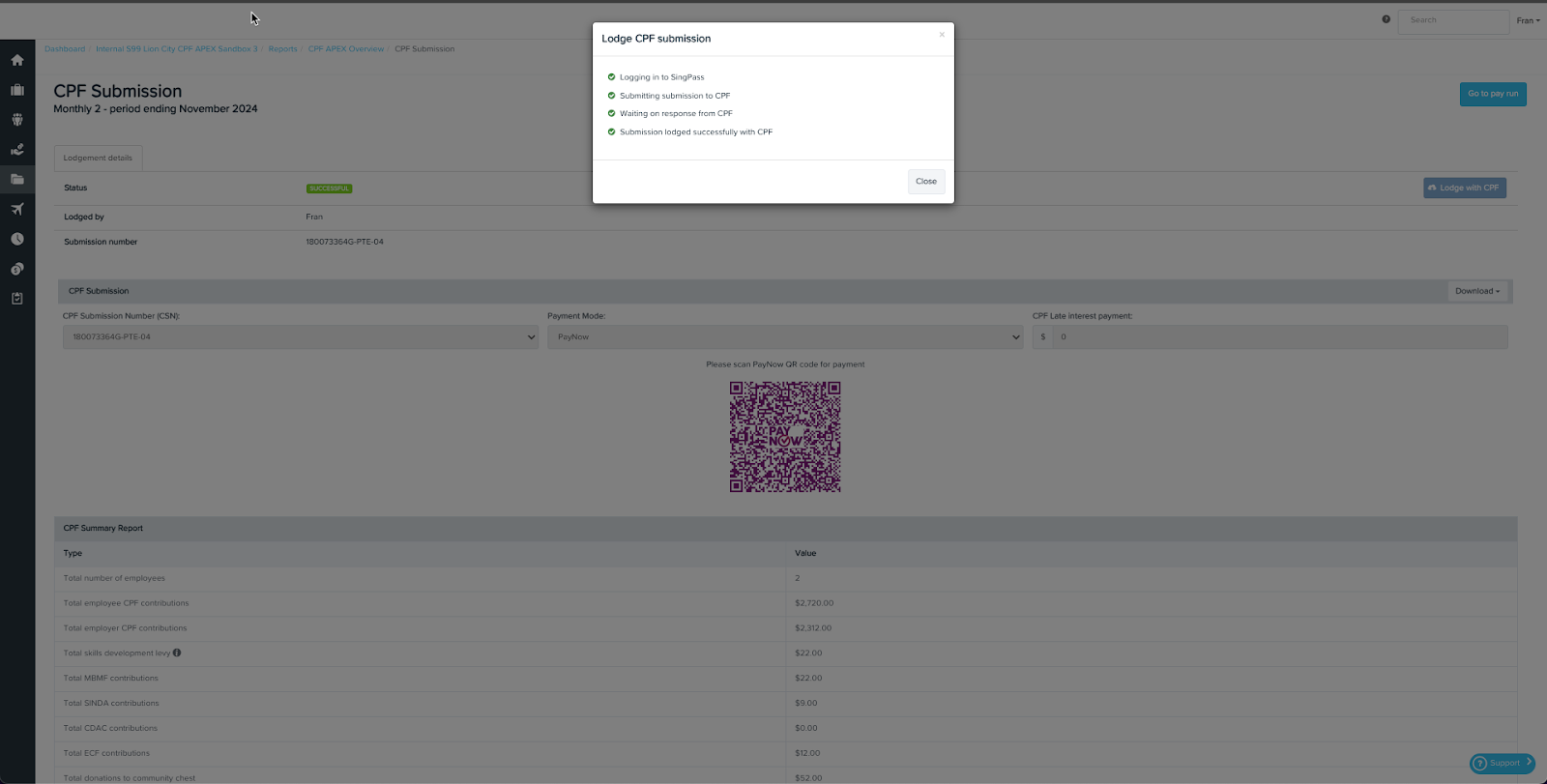Viewport: 1547px width, 784px height.
Task: Open the coins icon in the sidebar
Action: (x=17, y=269)
